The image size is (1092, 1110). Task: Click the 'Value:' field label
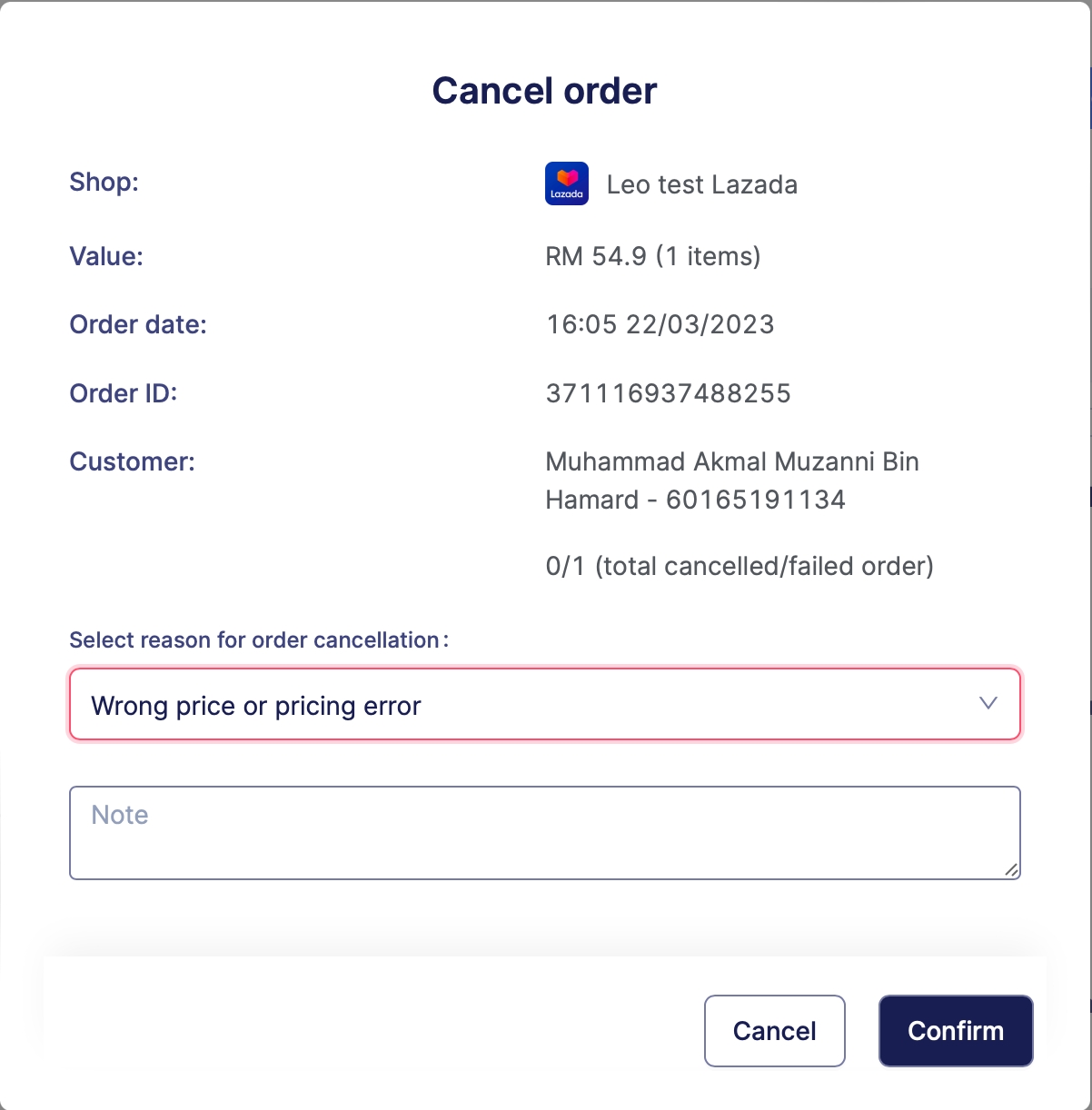(106, 256)
